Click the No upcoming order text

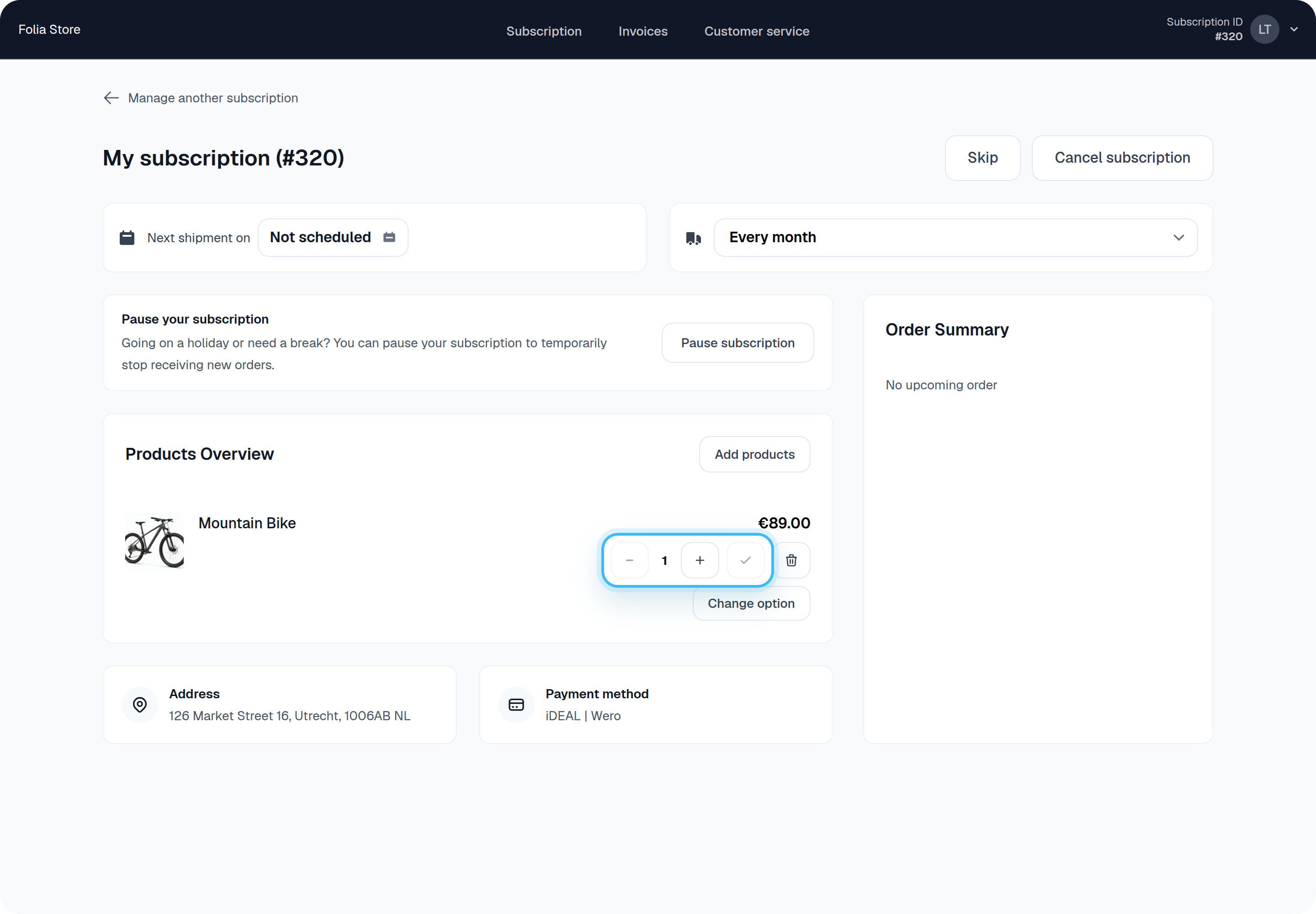[941, 385]
